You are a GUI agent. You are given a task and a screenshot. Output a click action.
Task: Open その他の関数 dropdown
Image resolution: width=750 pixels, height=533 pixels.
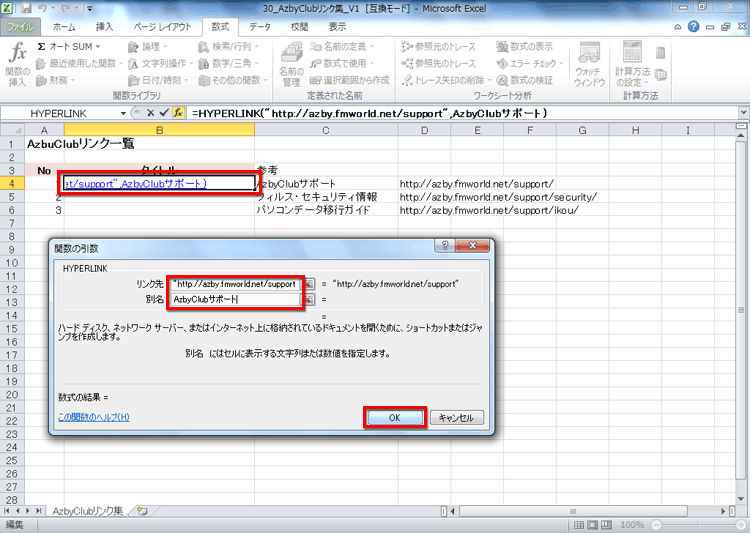click(233, 80)
